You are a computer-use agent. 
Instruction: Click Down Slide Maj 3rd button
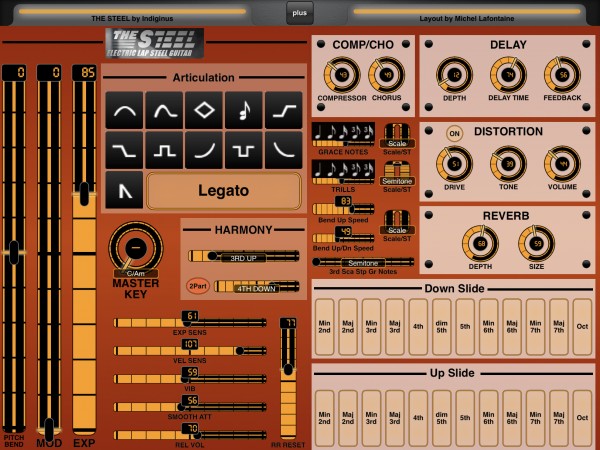pyautogui.click(x=395, y=327)
